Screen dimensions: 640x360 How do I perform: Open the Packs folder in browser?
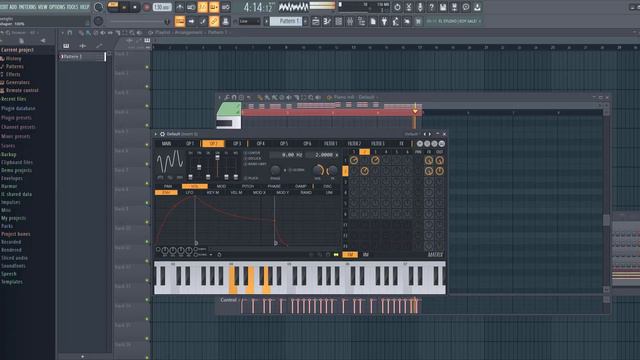7,226
